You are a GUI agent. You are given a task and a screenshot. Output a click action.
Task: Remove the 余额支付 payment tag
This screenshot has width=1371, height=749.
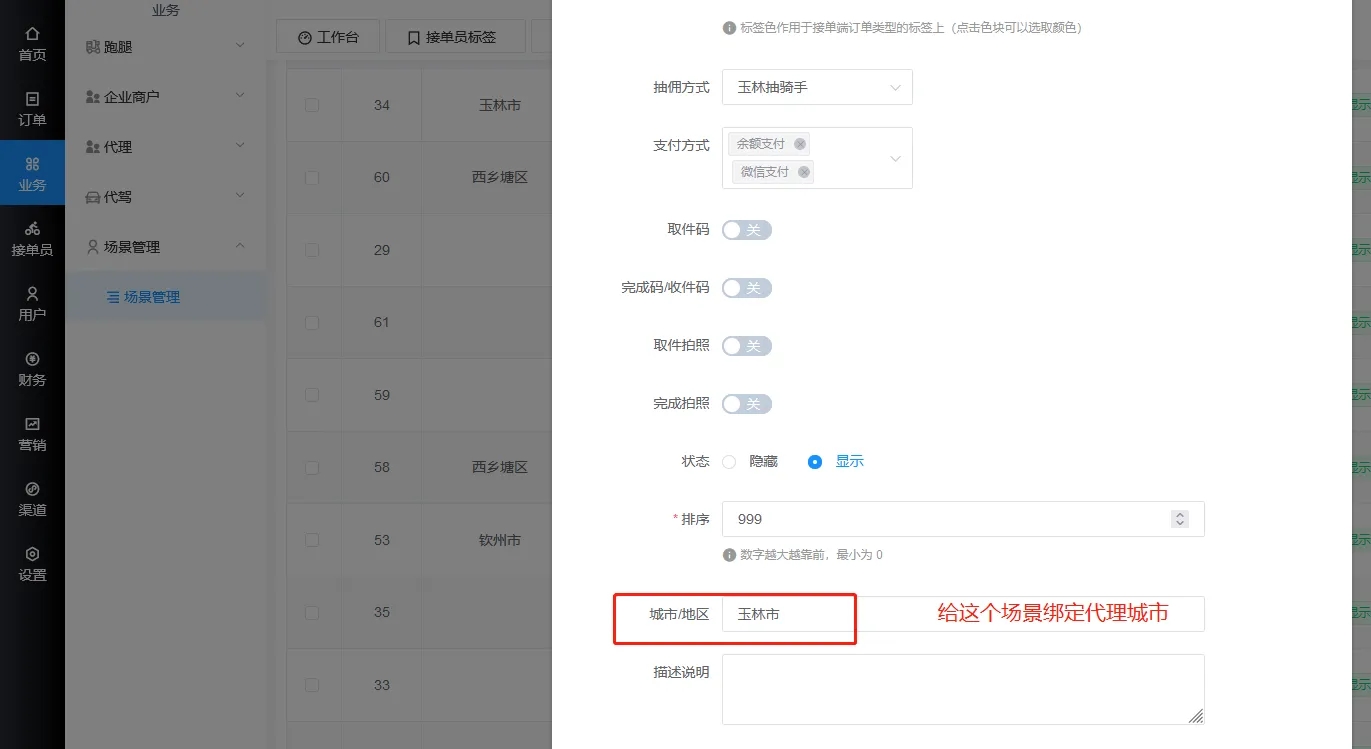tap(800, 144)
